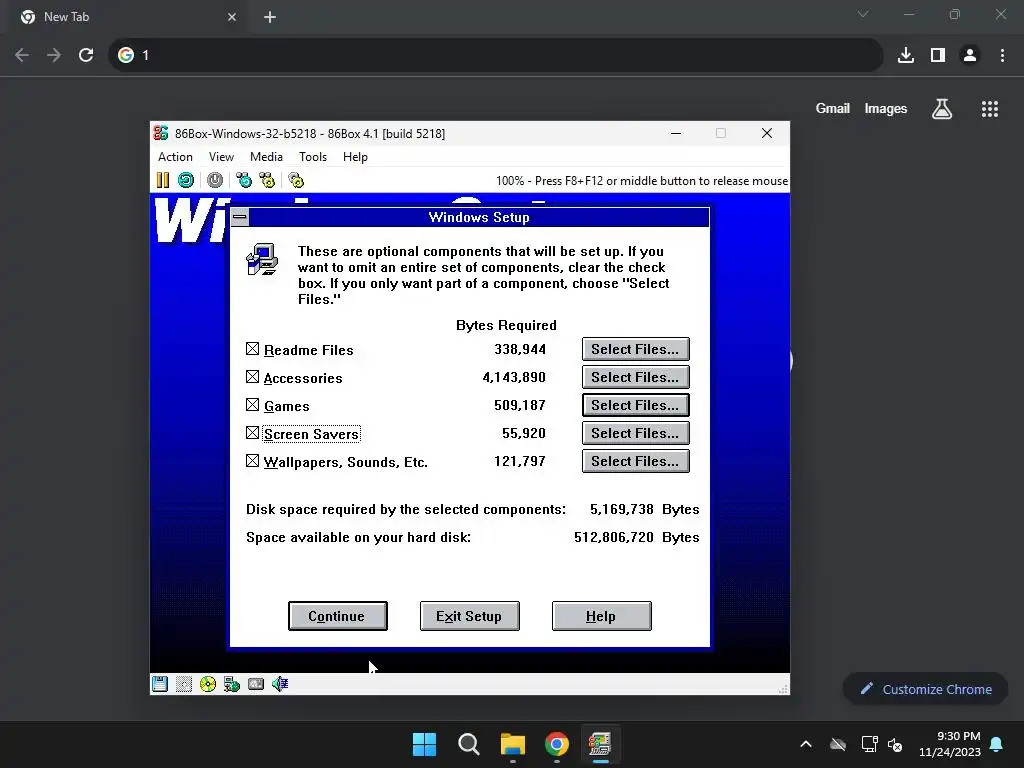1024x768 pixels.
Task: Open 86Box settings gear toolbar icon
Action: [296, 180]
